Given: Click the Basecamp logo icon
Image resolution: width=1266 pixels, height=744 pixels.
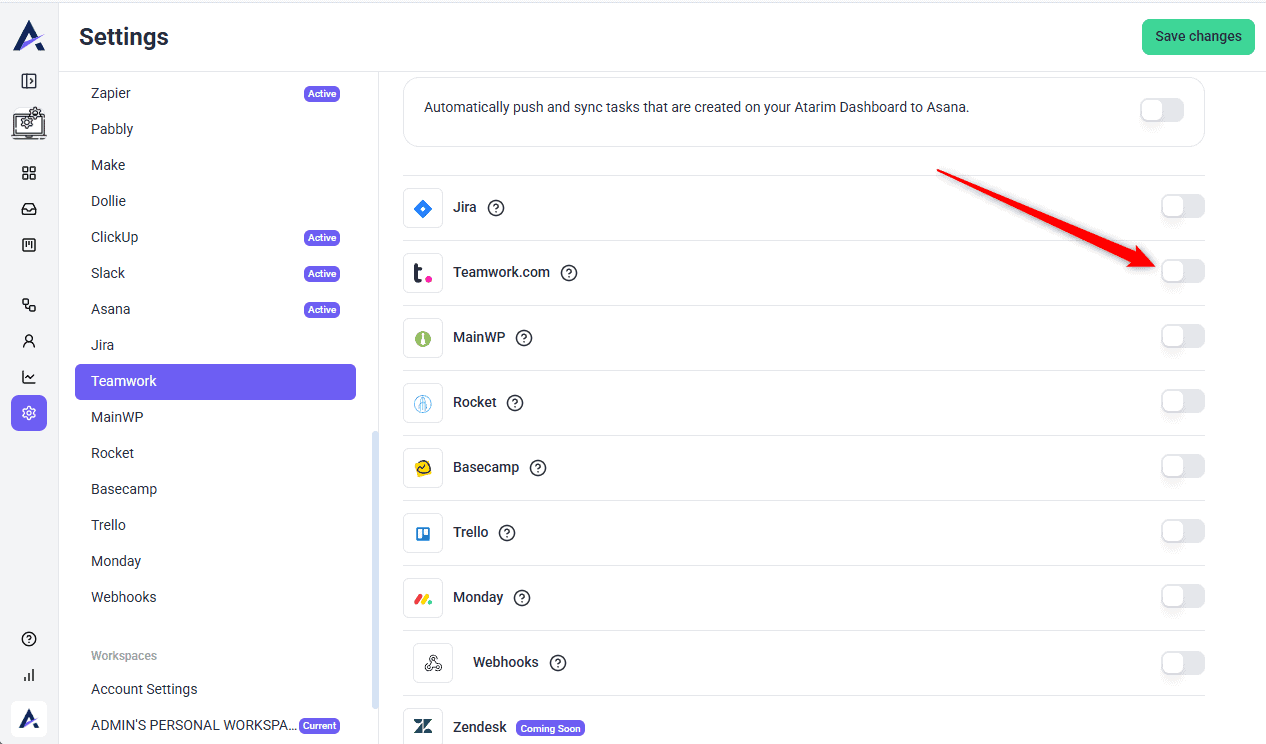Looking at the screenshot, I should pos(423,468).
